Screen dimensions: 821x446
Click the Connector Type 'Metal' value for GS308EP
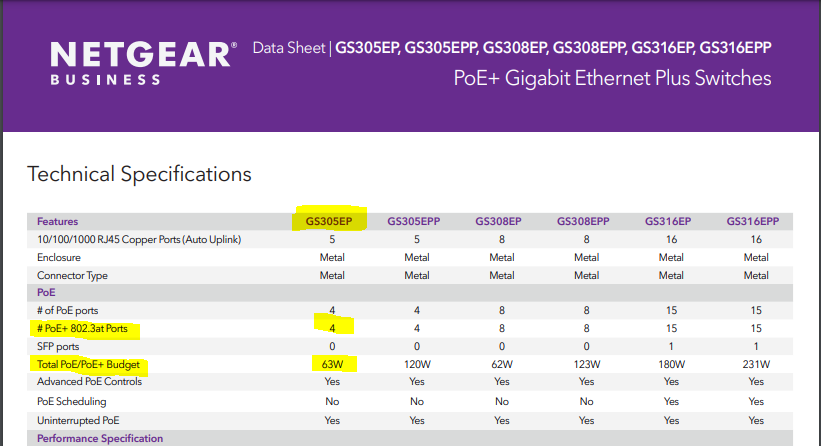click(x=502, y=275)
